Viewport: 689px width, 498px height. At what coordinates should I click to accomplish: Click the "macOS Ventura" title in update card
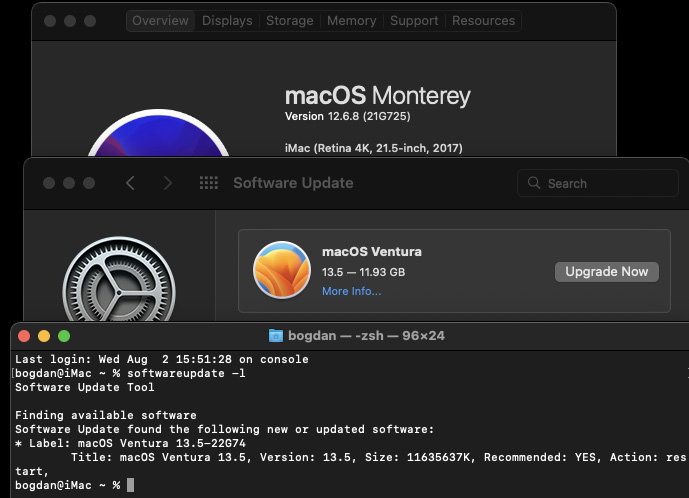click(372, 251)
